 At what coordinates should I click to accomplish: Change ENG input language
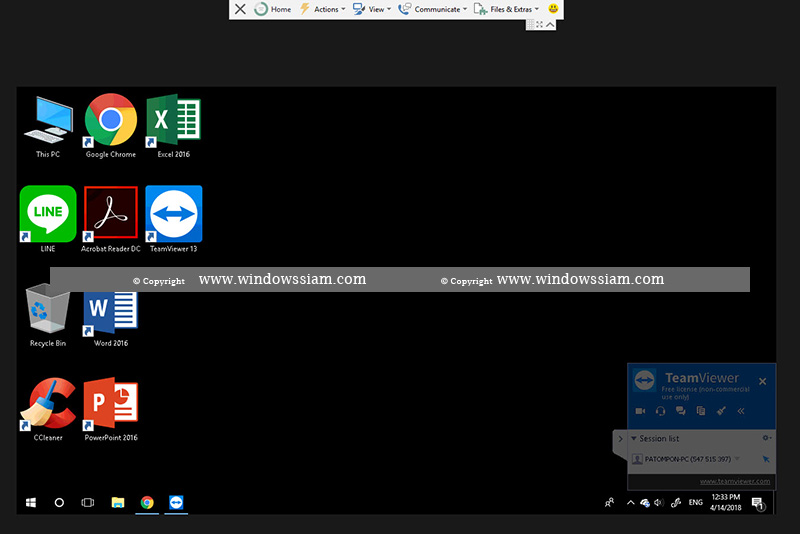695,503
